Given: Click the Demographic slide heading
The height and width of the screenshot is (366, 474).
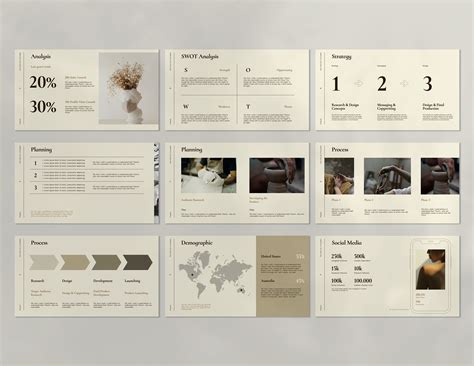Looking at the screenshot, I should coord(197,243).
